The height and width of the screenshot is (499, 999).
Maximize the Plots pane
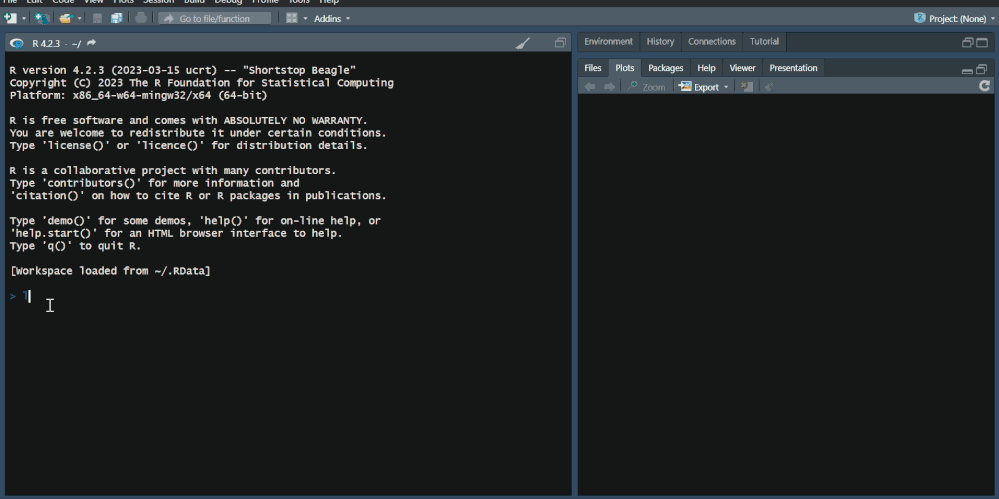[982, 69]
